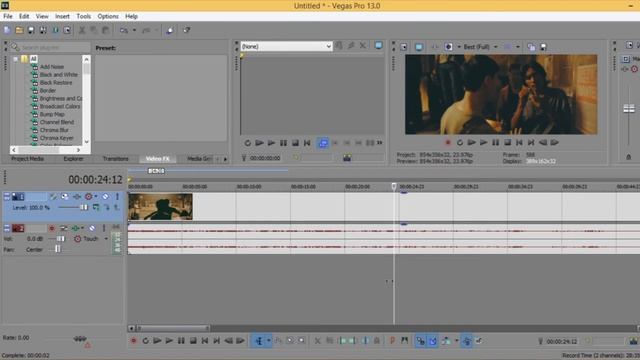Click the Copy icon in main toolbar

pos(94,30)
